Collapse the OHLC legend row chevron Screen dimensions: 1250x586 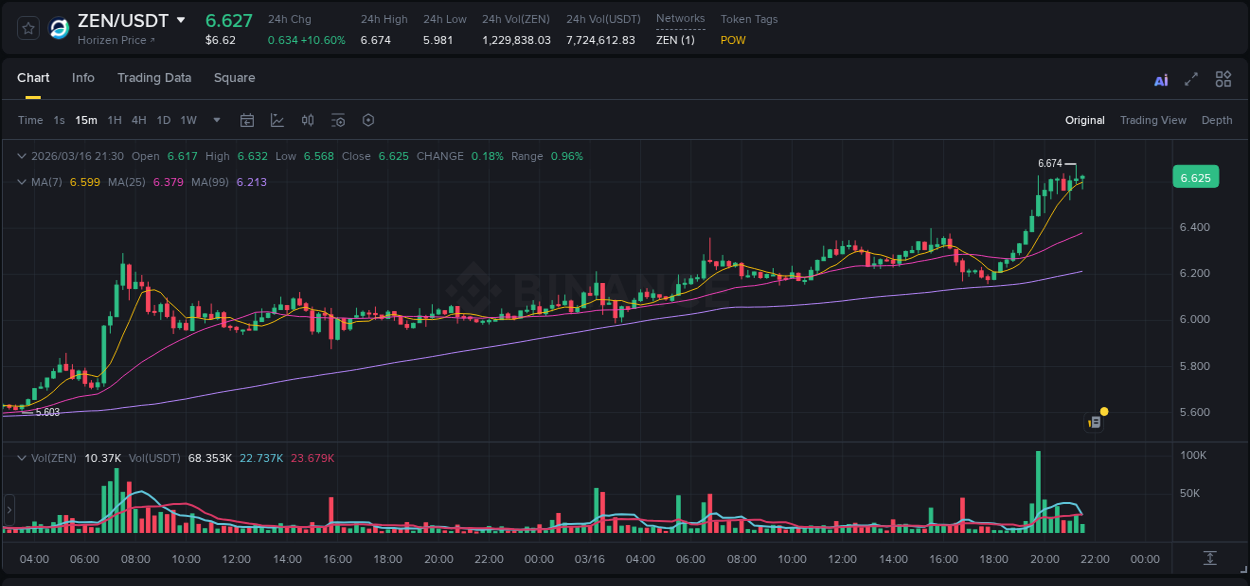tap(20, 156)
